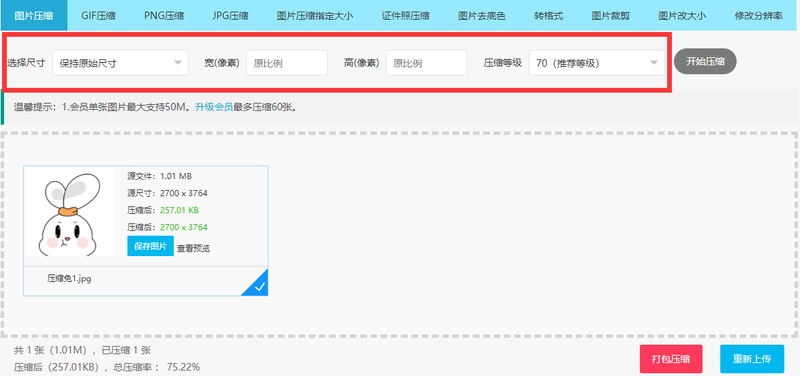Click the compressed size 257.01 KB value

coord(179,210)
